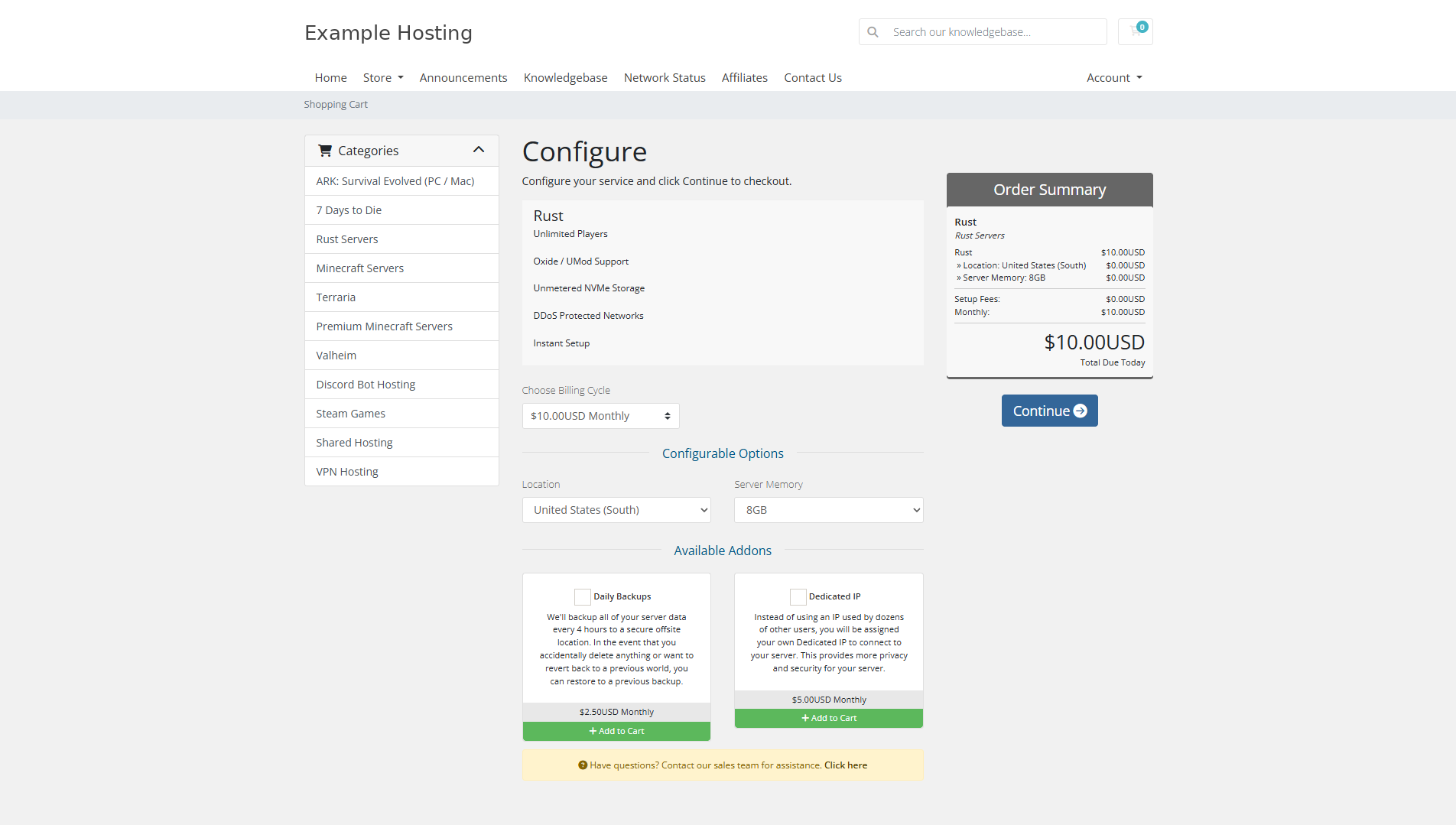Open the VPN Hosting category
1456x825 pixels.
[401, 472]
